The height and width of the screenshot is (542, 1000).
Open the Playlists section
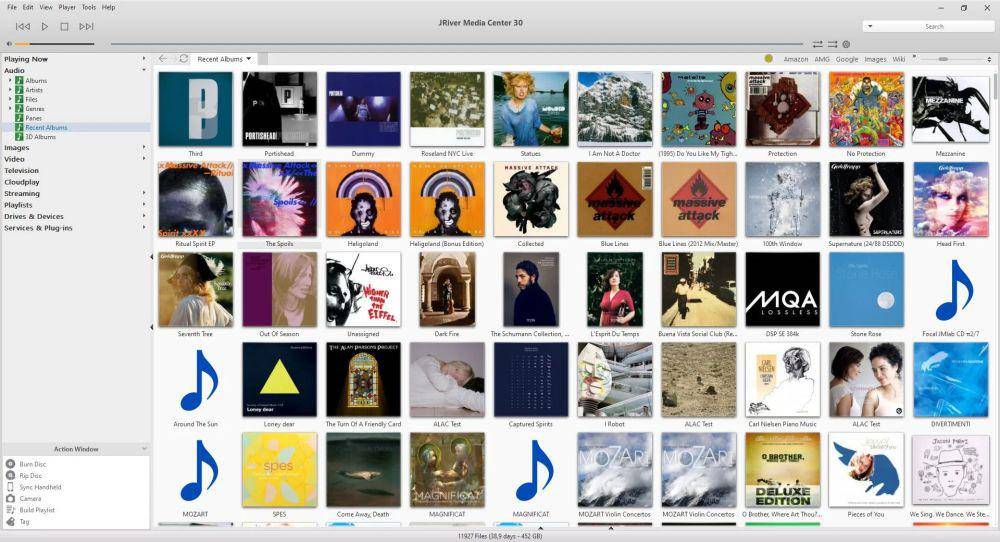pyautogui.click(x=18, y=205)
